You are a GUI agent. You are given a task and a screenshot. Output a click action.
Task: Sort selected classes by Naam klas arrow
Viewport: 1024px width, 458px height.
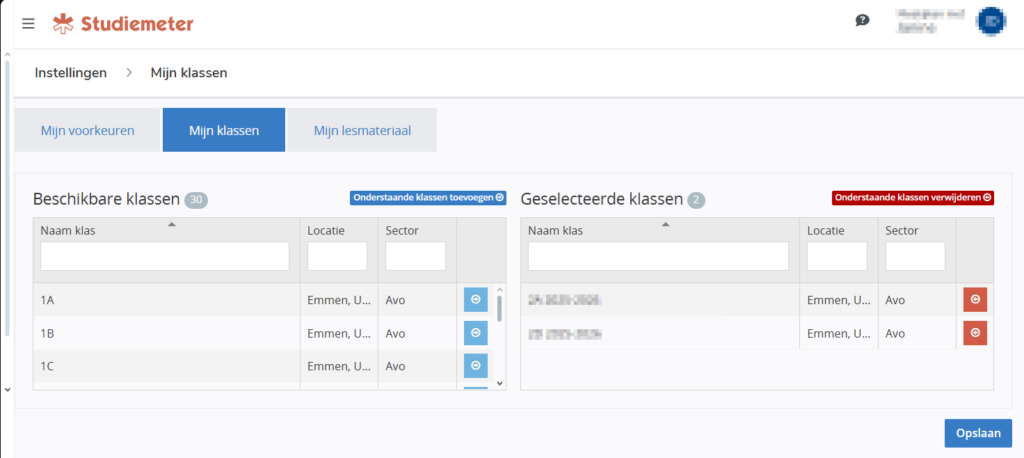pos(665,225)
